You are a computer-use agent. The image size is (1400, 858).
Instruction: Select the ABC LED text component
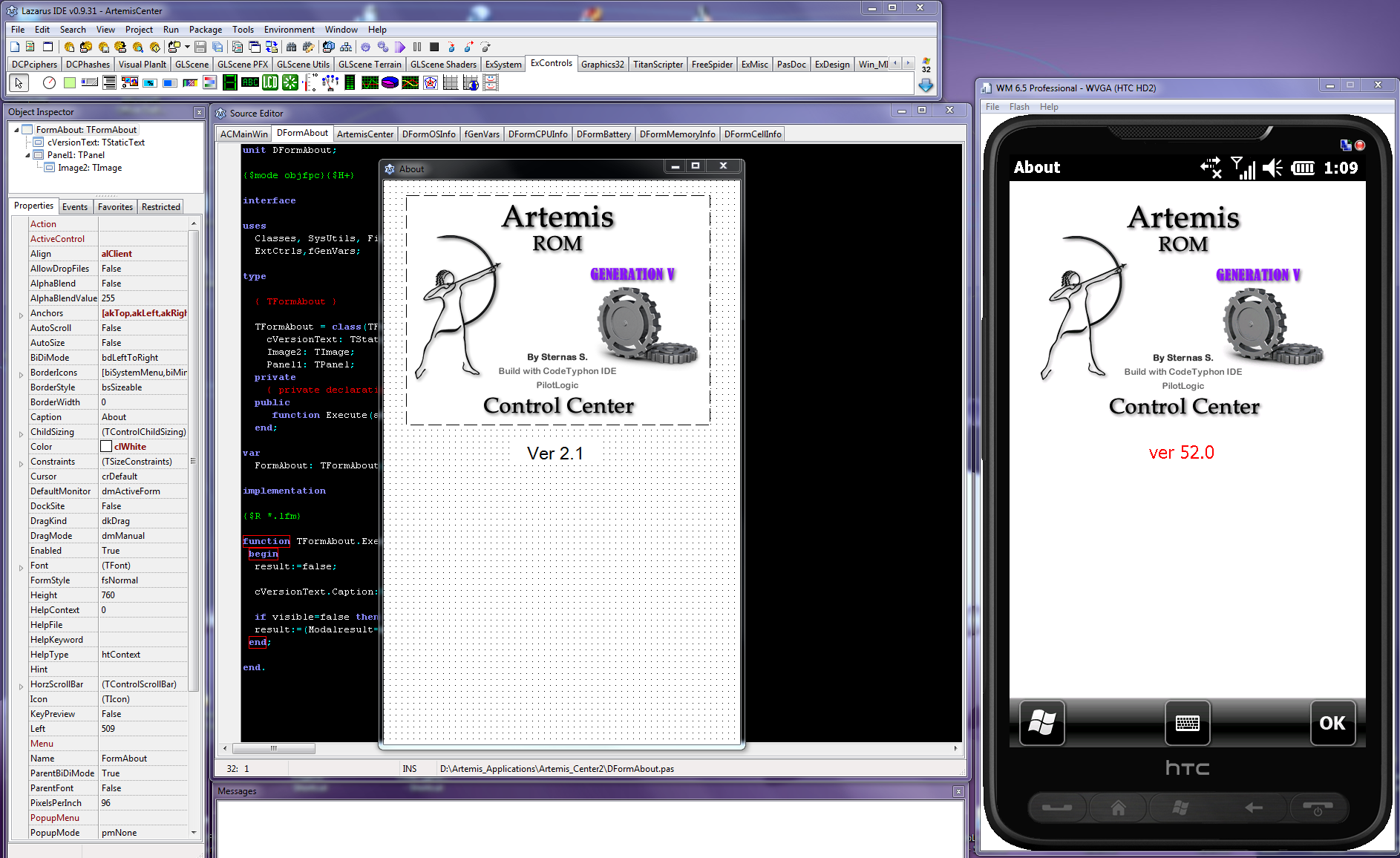pos(250,82)
